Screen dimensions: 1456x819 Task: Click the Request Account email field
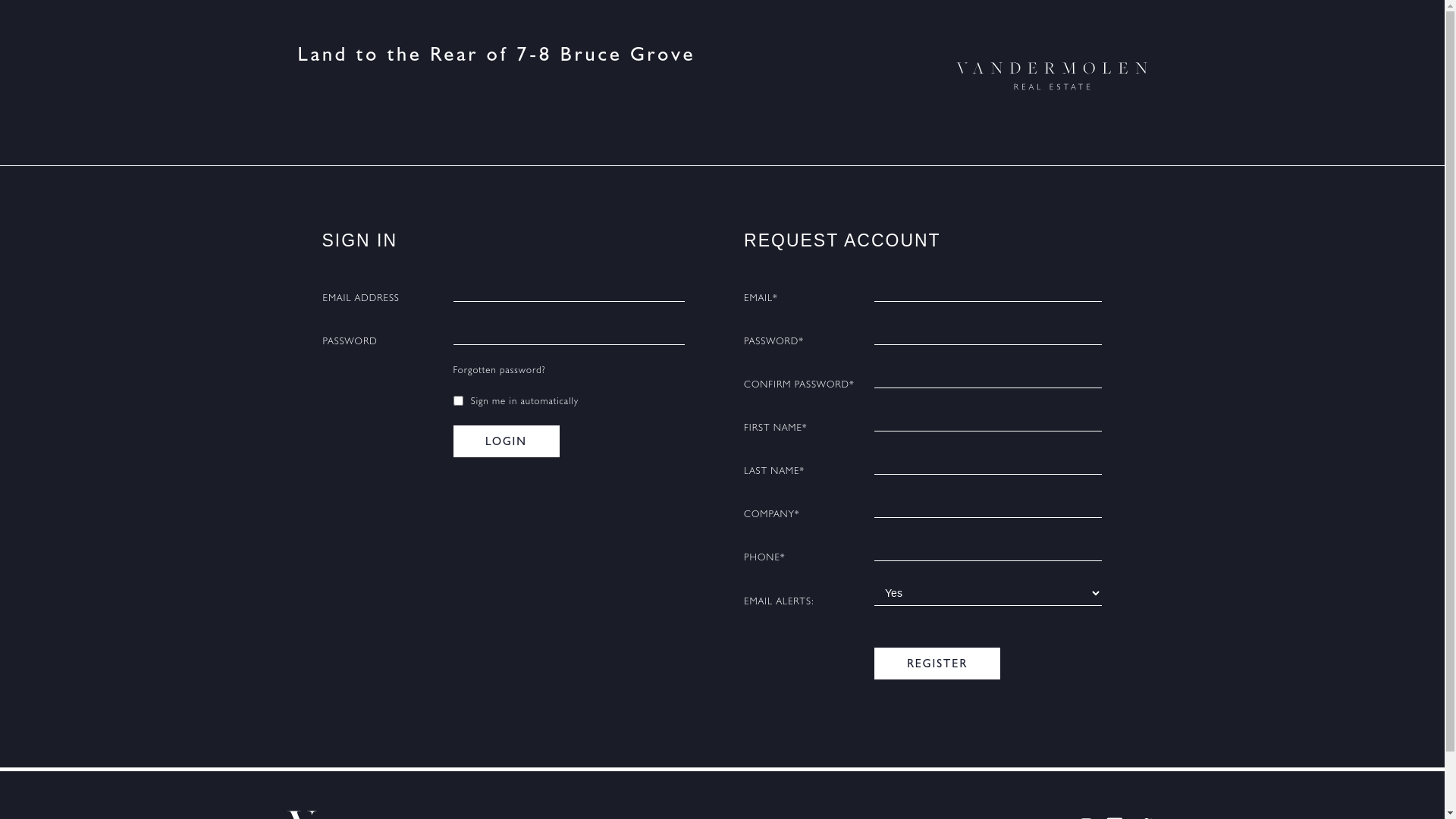coord(987,292)
